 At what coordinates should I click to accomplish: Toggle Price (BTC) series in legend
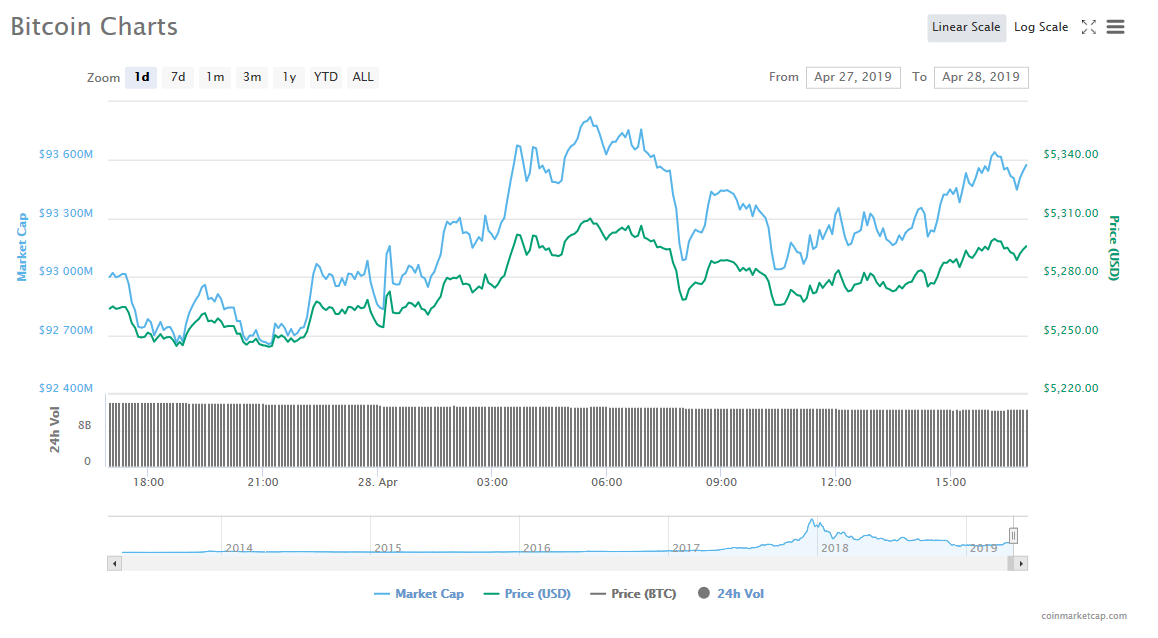pyautogui.click(x=634, y=594)
